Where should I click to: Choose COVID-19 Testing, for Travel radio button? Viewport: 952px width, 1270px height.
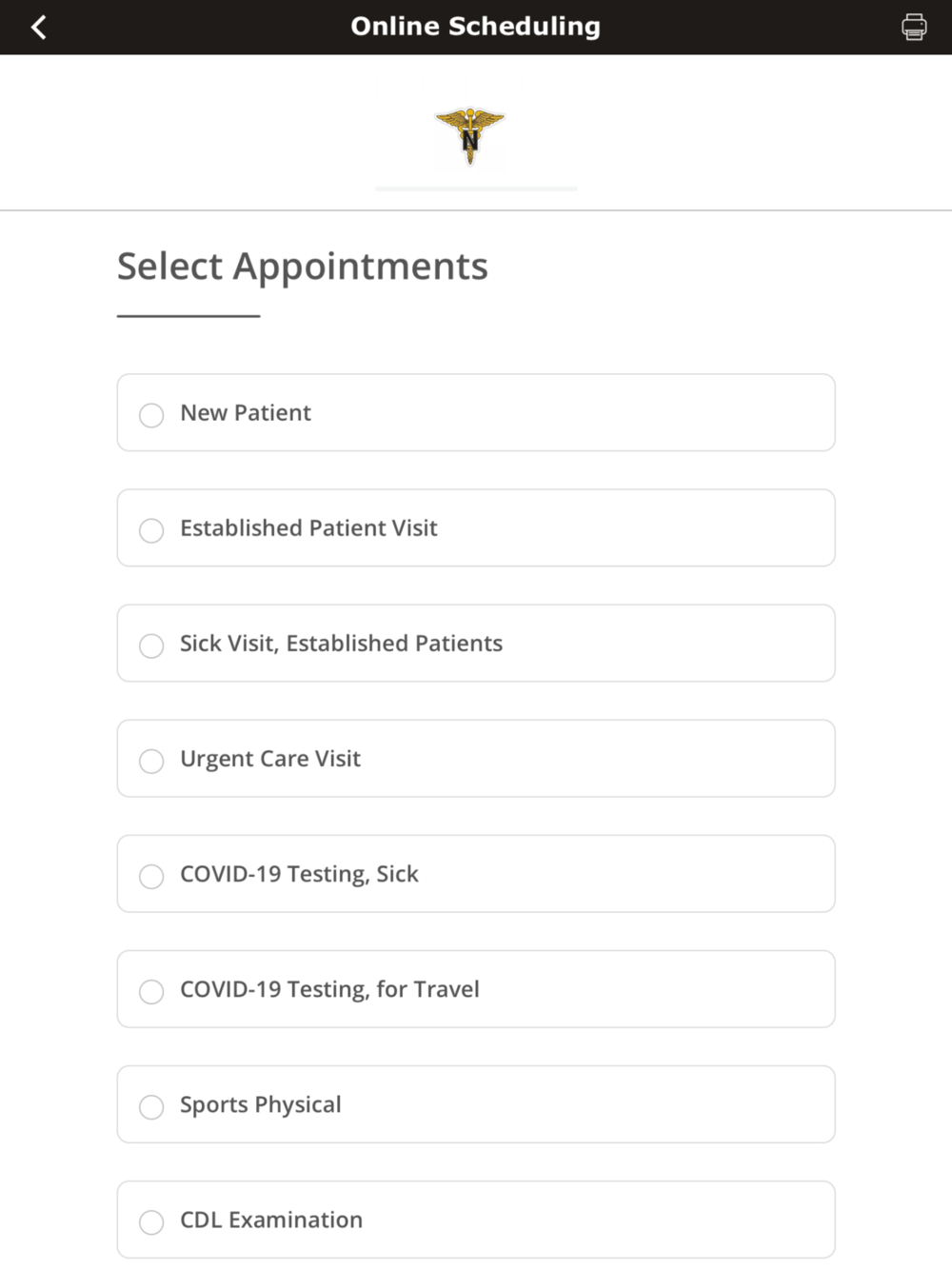tap(151, 991)
